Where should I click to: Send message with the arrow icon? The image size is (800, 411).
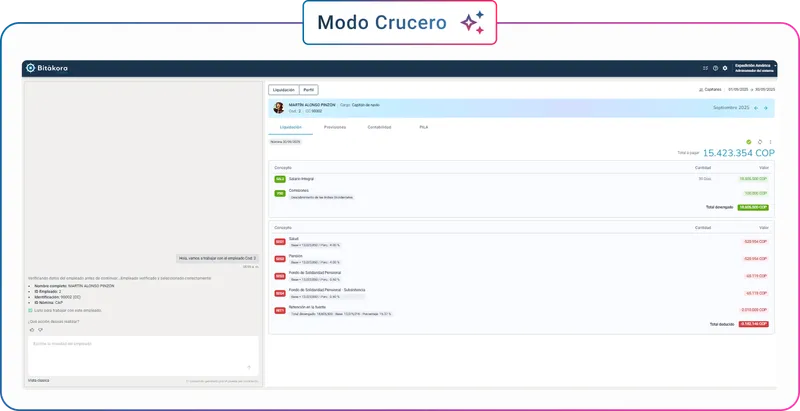pyautogui.click(x=249, y=367)
